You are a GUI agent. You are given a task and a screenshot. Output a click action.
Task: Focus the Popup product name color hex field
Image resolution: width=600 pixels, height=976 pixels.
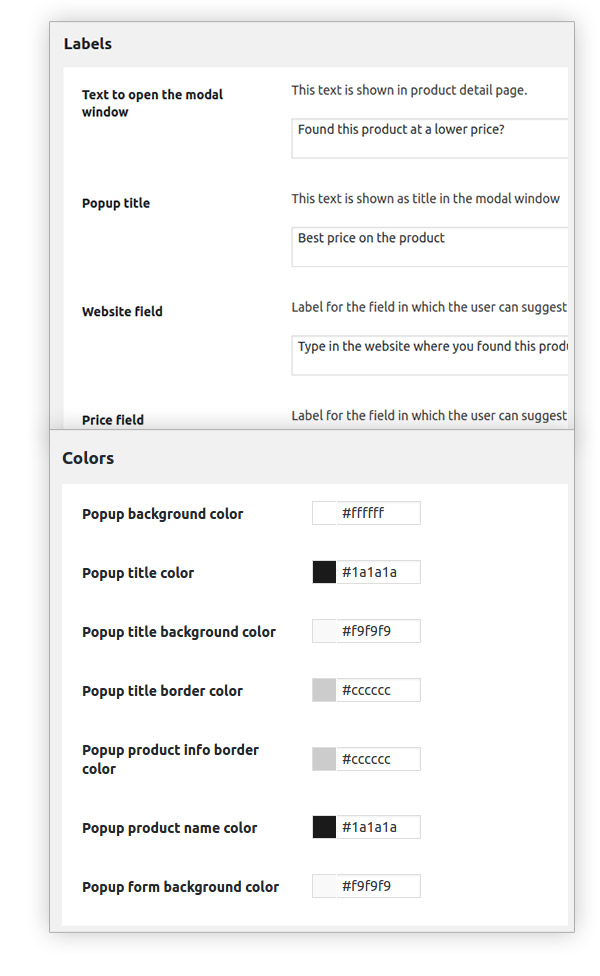point(378,827)
